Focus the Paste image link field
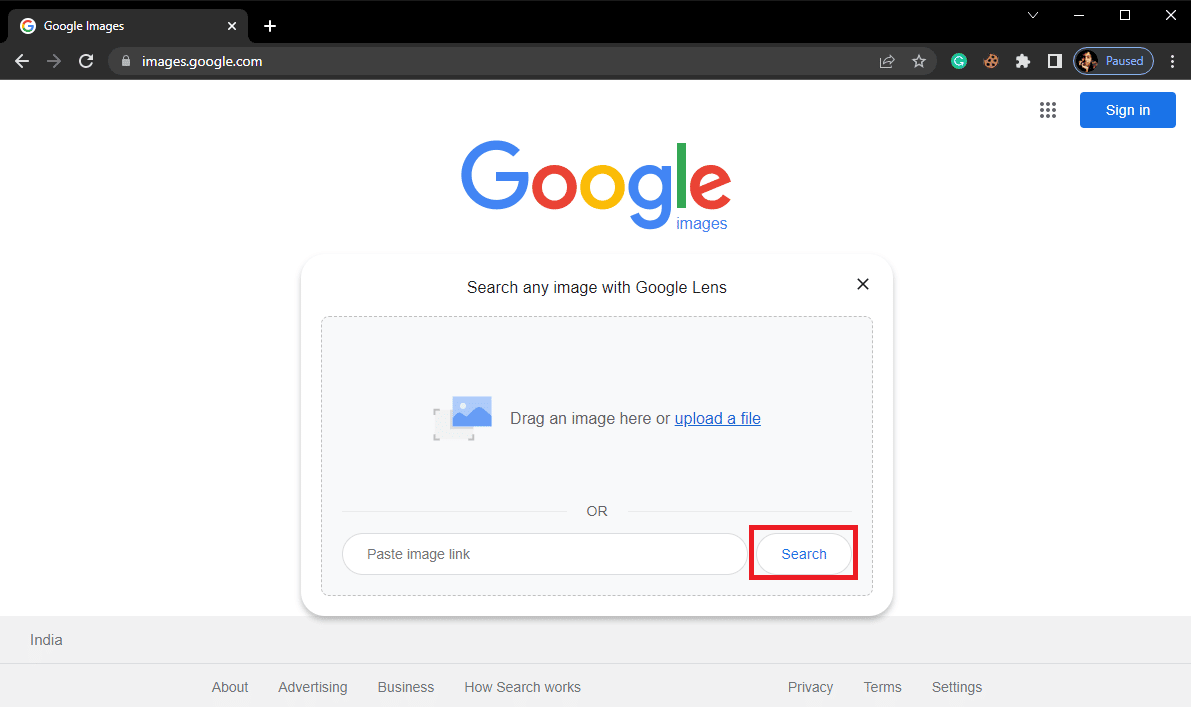This screenshot has width=1191, height=707. pos(545,554)
